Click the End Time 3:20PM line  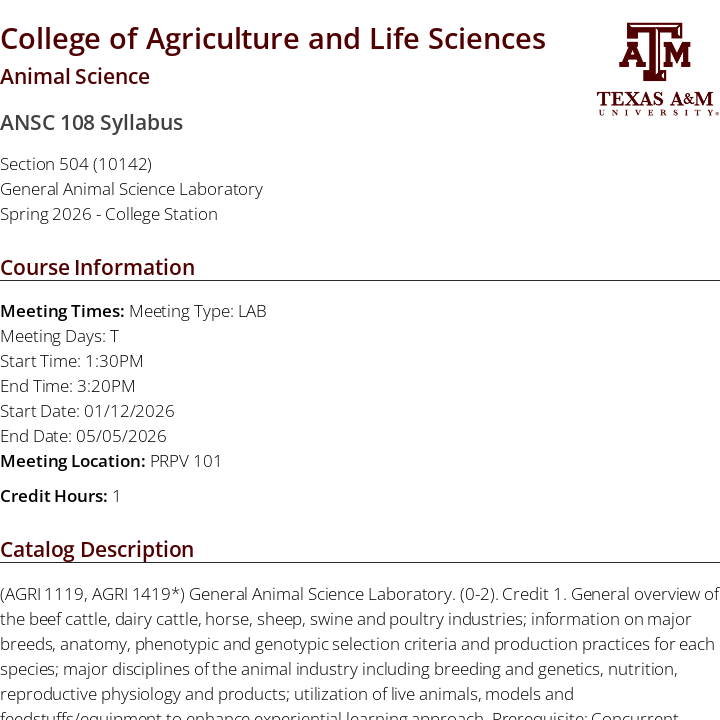point(68,386)
